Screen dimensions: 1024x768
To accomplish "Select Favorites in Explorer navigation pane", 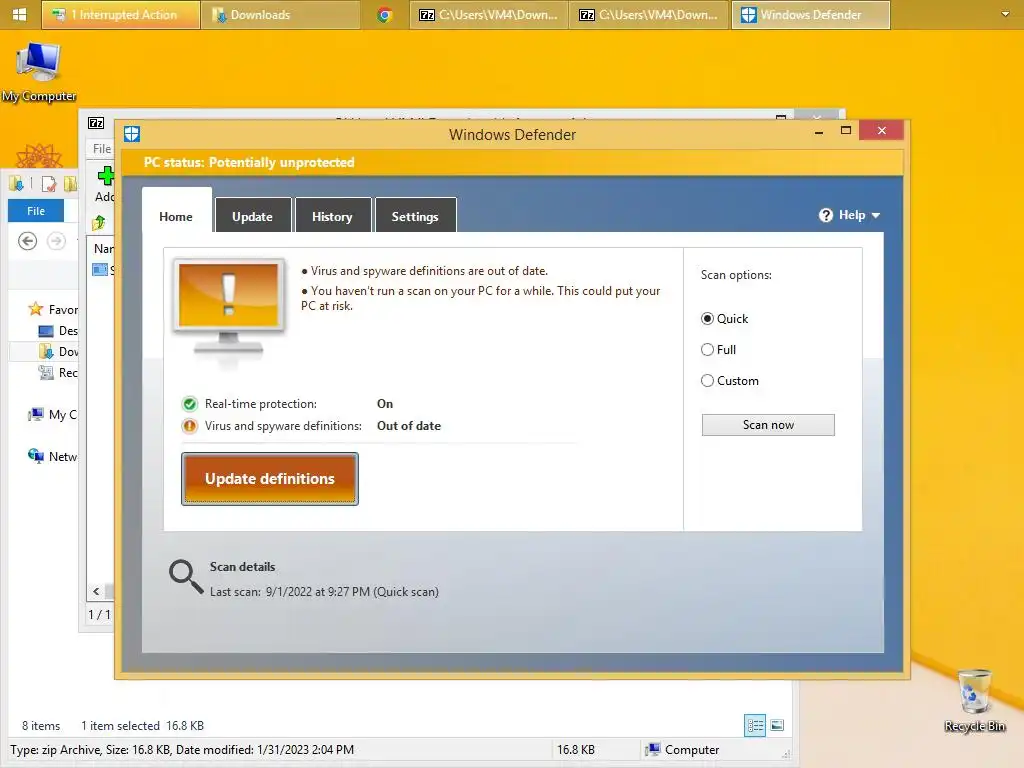I will 53,310.
